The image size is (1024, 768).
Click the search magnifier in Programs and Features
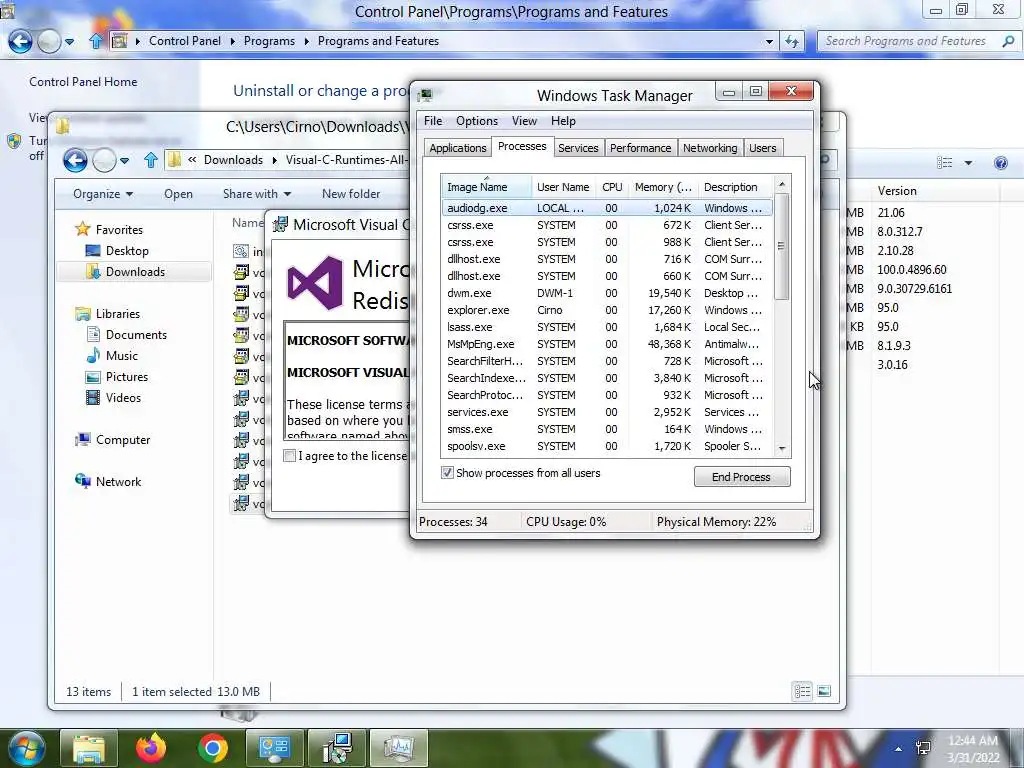point(1008,41)
